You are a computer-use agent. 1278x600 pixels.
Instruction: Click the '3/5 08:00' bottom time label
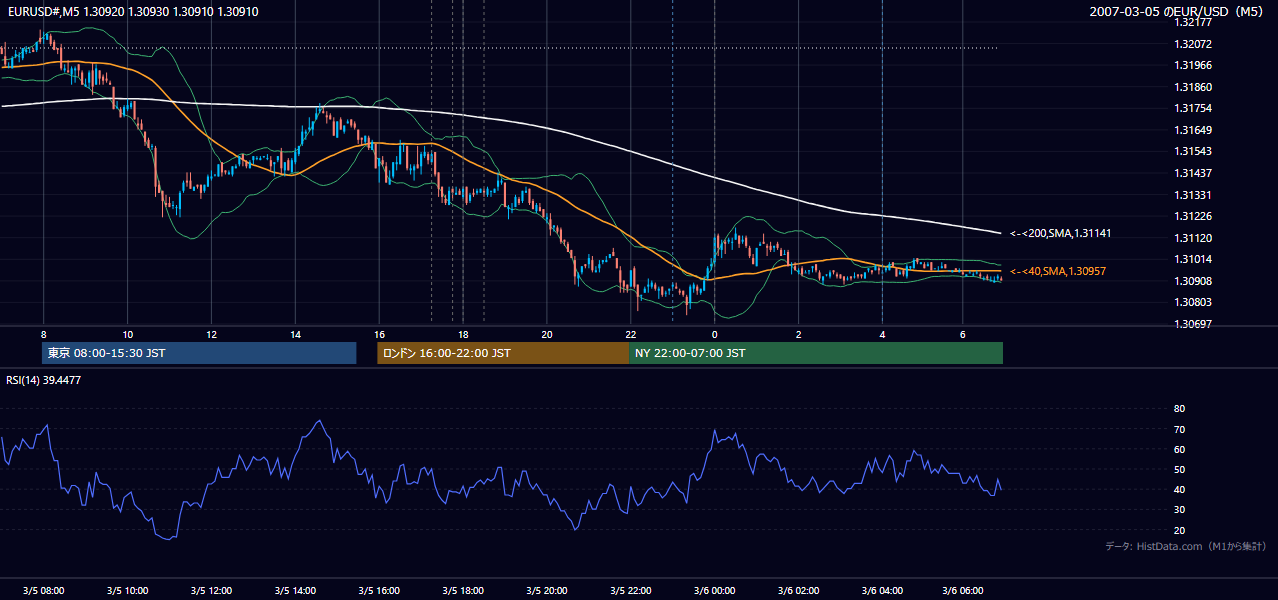tap(43, 591)
